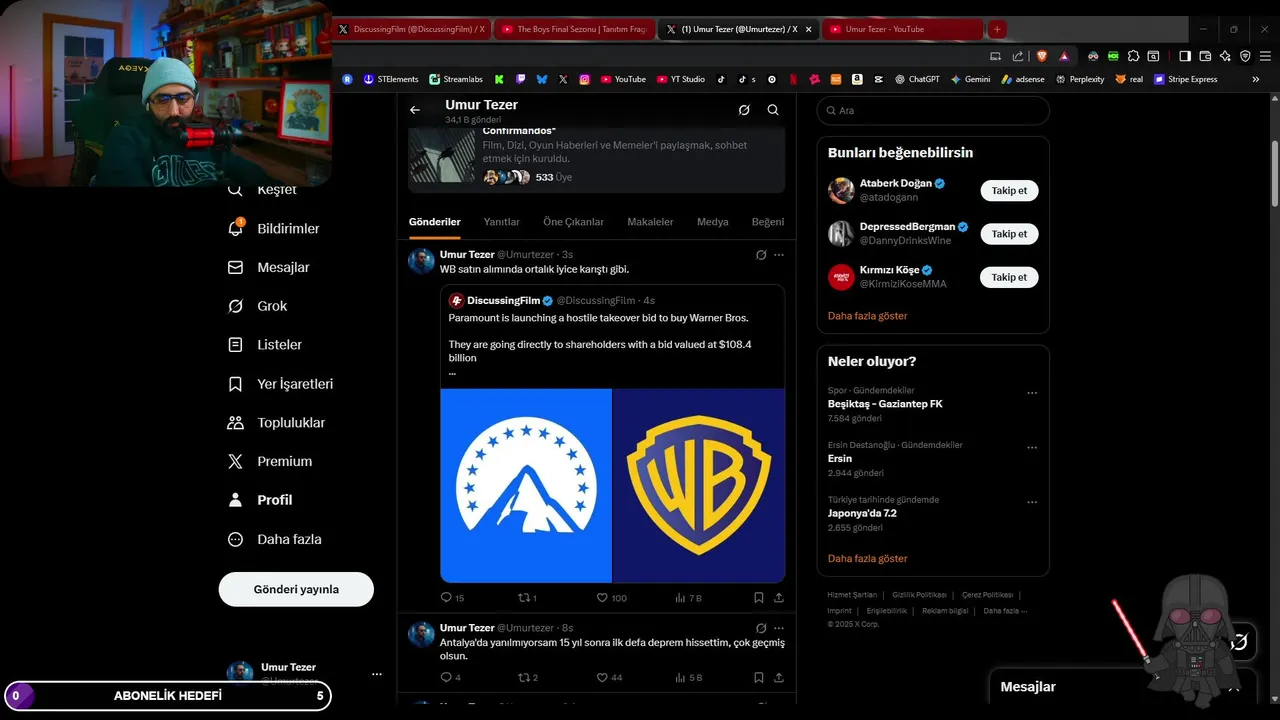The image size is (1280, 720).
Task: Click the Ara search field
Action: (933, 110)
